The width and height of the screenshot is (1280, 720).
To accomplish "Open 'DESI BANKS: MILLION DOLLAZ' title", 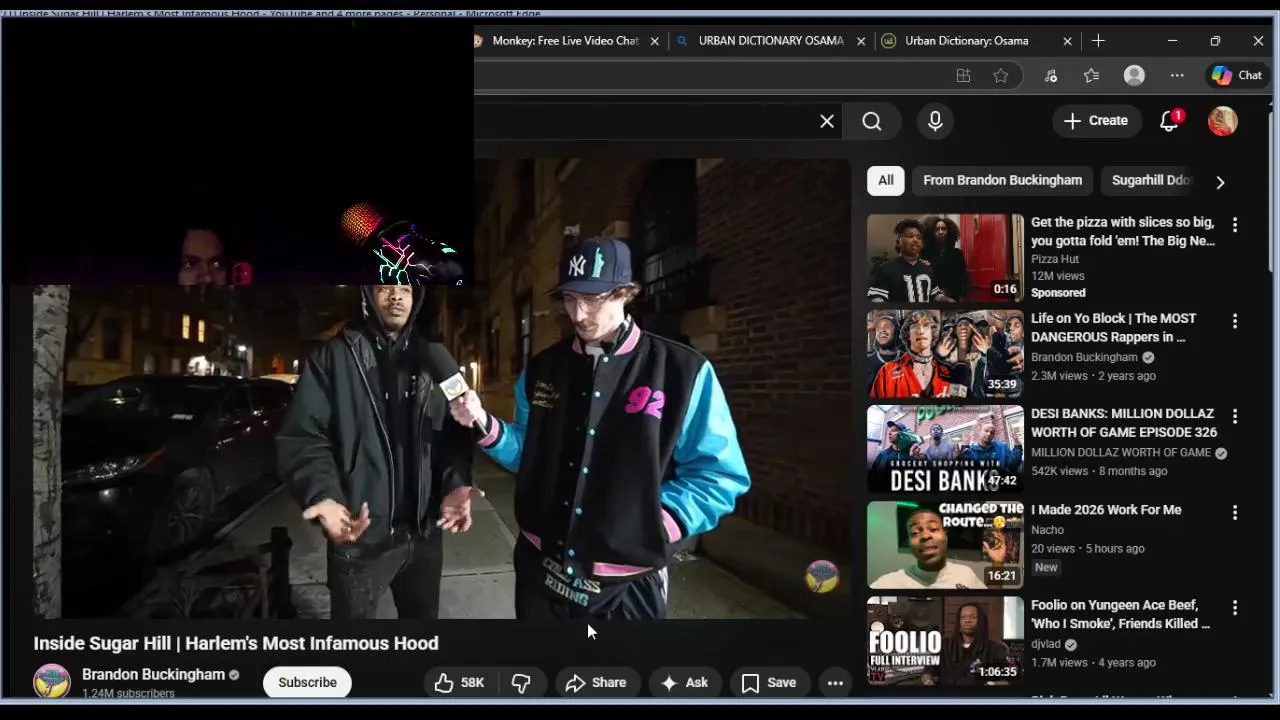I will [1124, 422].
